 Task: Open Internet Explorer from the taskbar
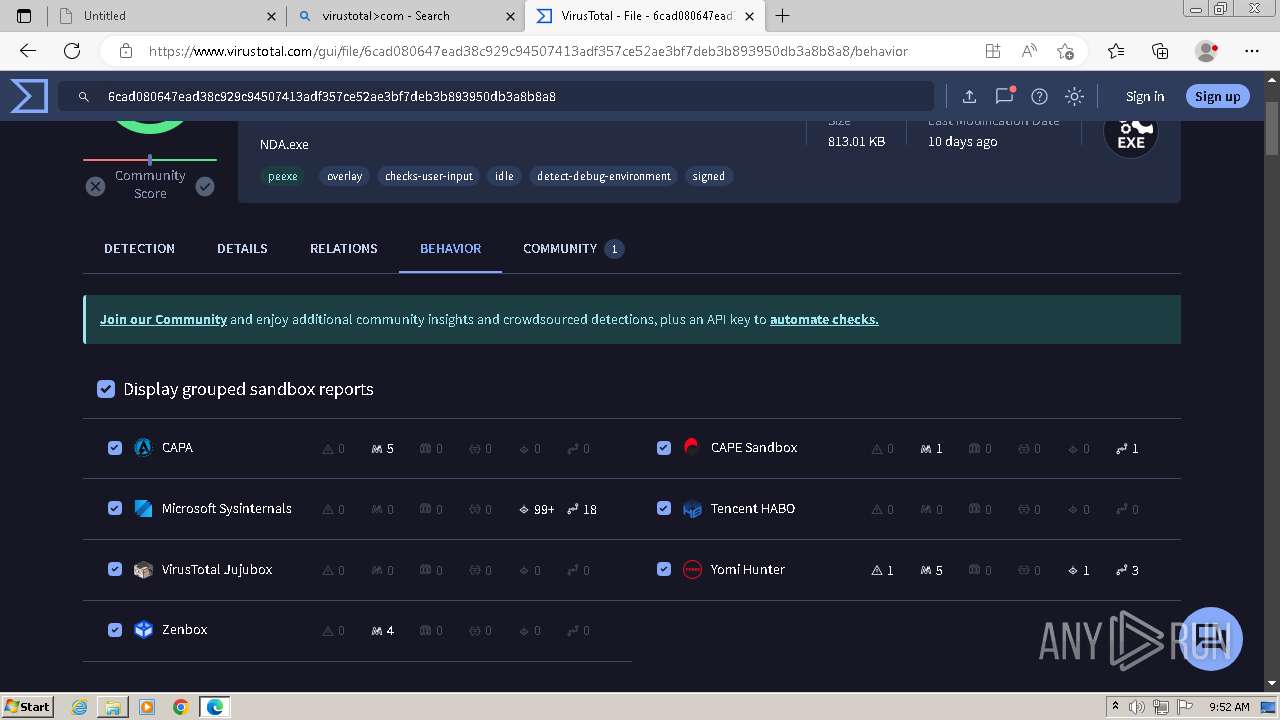[x=79, y=707]
